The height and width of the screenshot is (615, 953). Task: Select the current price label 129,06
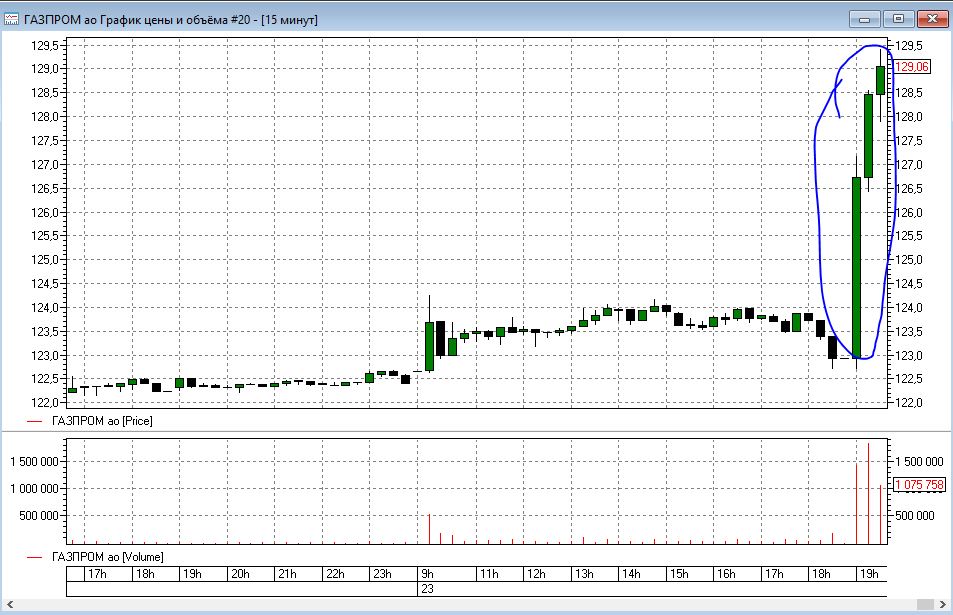click(x=912, y=67)
